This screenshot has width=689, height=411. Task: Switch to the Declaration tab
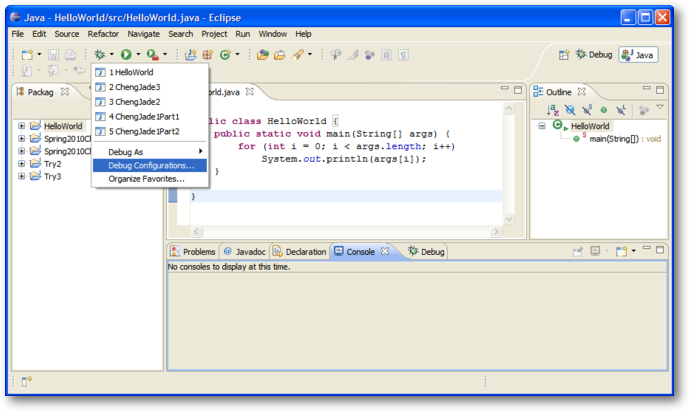[x=300, y=251]
